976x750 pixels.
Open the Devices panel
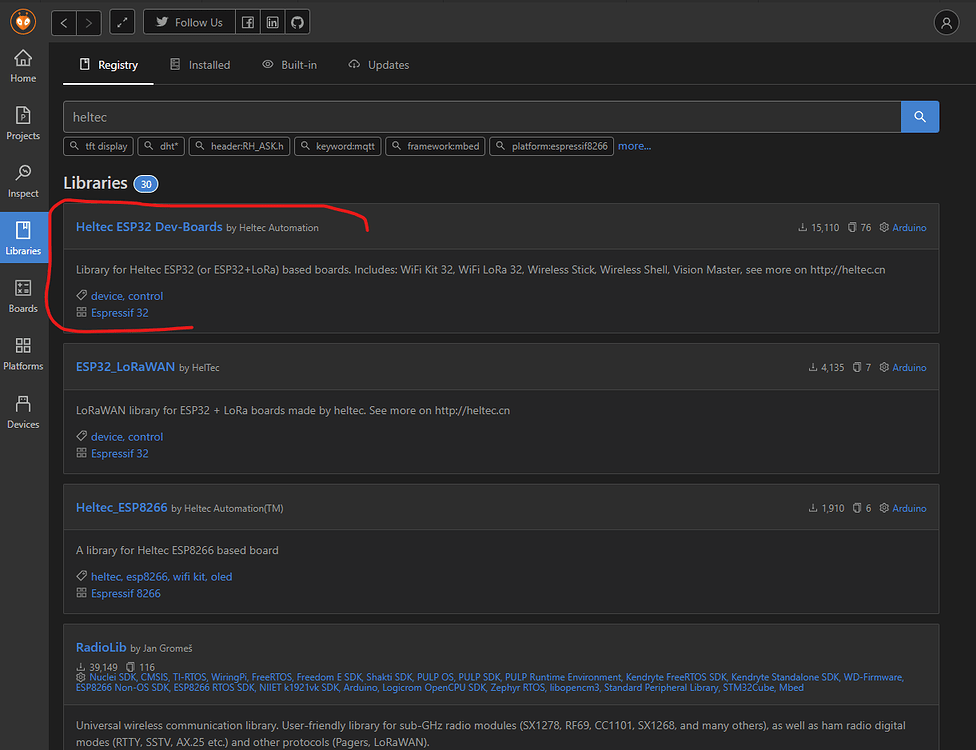point(22,410)
